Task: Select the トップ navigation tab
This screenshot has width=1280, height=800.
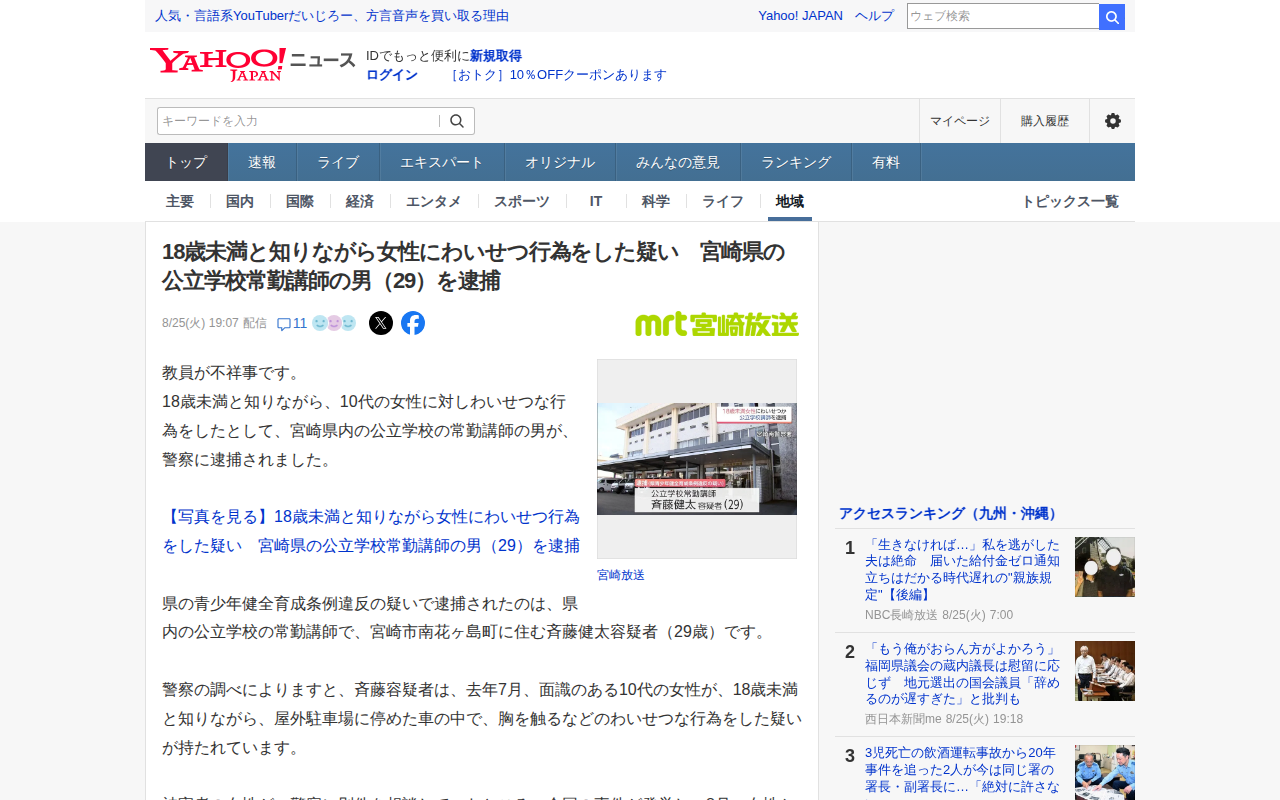Action: click(186, 162)
